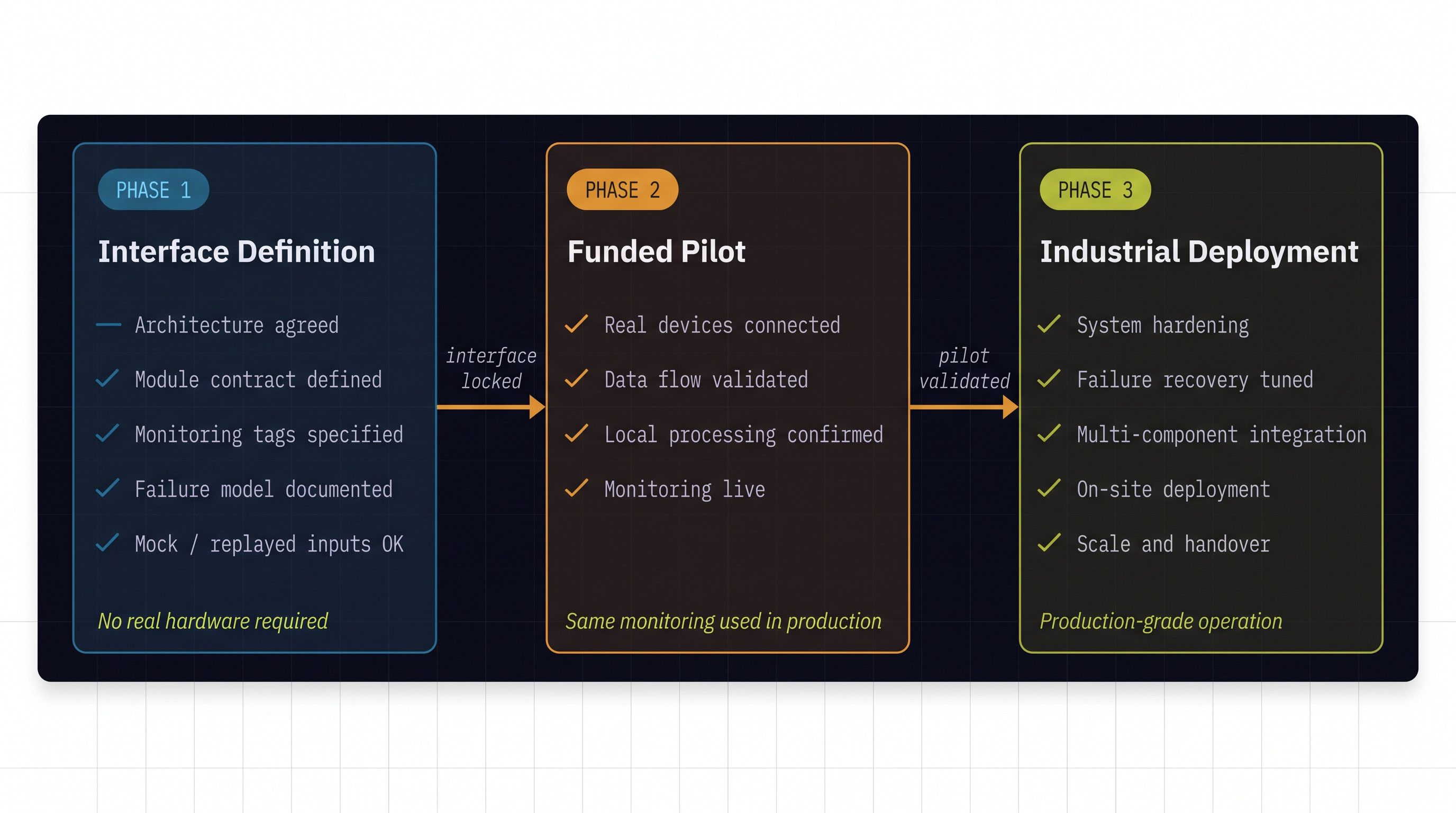Click checkmark beside Local processing confirmed
Viewport: 1456px width, 813px height.
[577, 433]
